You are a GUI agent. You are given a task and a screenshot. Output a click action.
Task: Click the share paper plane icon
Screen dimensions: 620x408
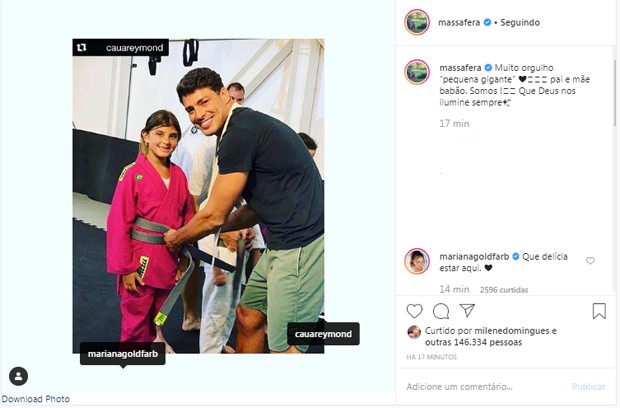point(467,311)
